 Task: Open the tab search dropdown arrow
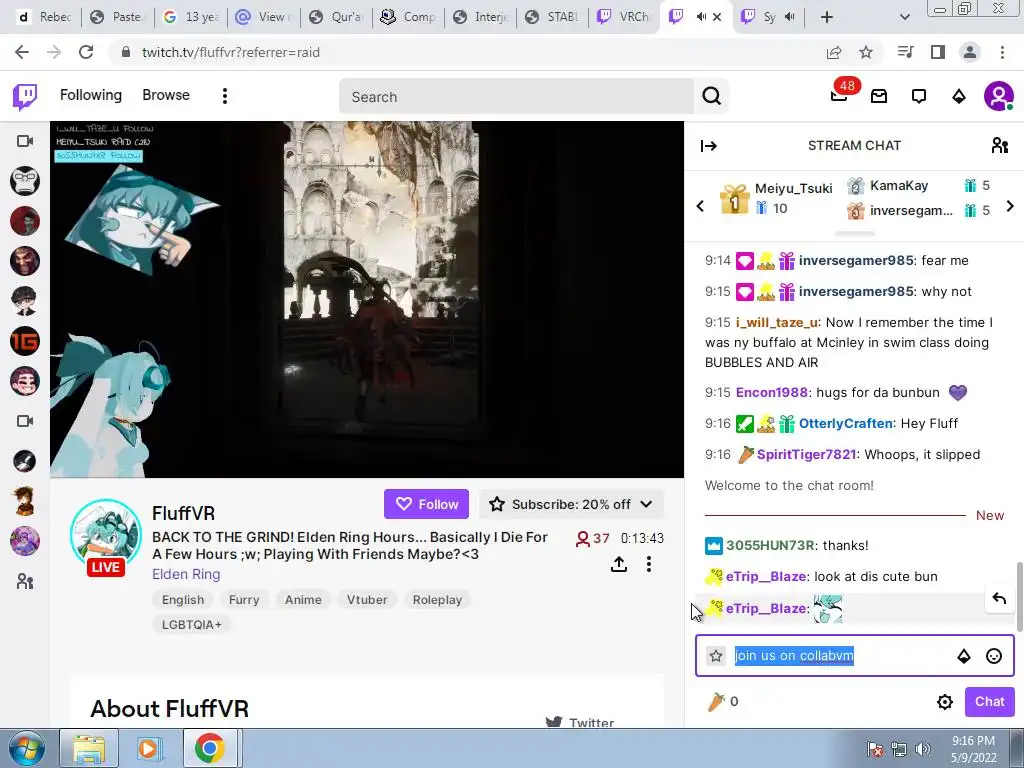click(904, 17)
